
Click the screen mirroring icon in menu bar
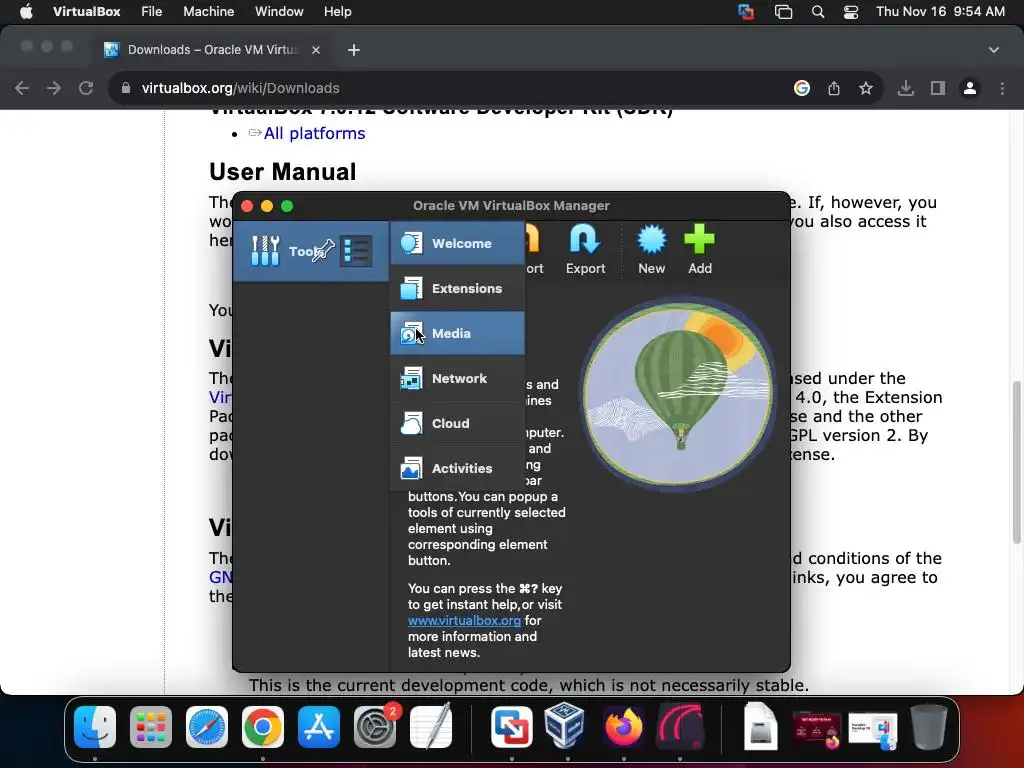pyautogui.click(x=783, y=12)
